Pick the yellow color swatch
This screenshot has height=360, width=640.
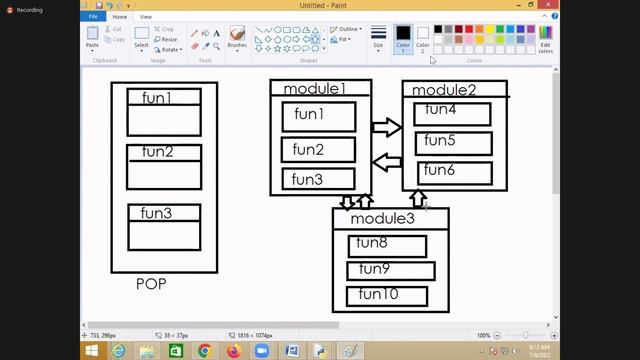pyautogui.click(x=489, y=29)
